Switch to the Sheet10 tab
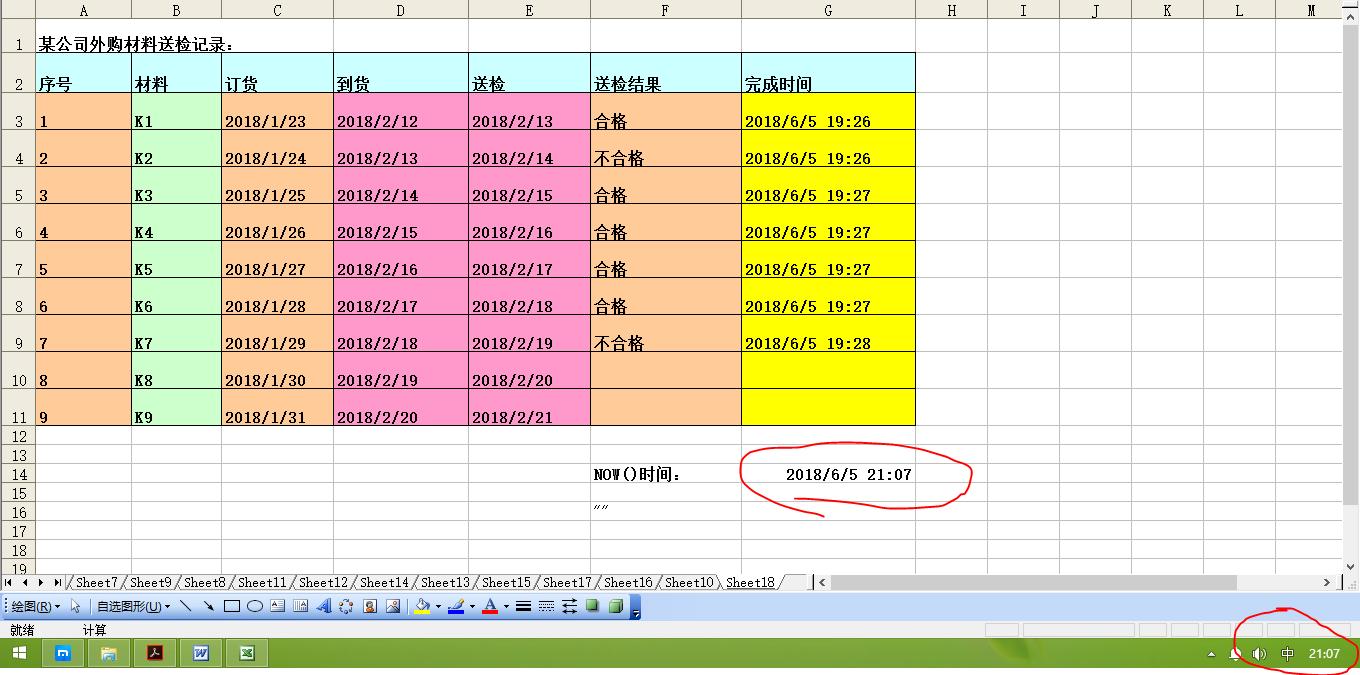This screenshot has width=1360, height=675. [688, 581]
